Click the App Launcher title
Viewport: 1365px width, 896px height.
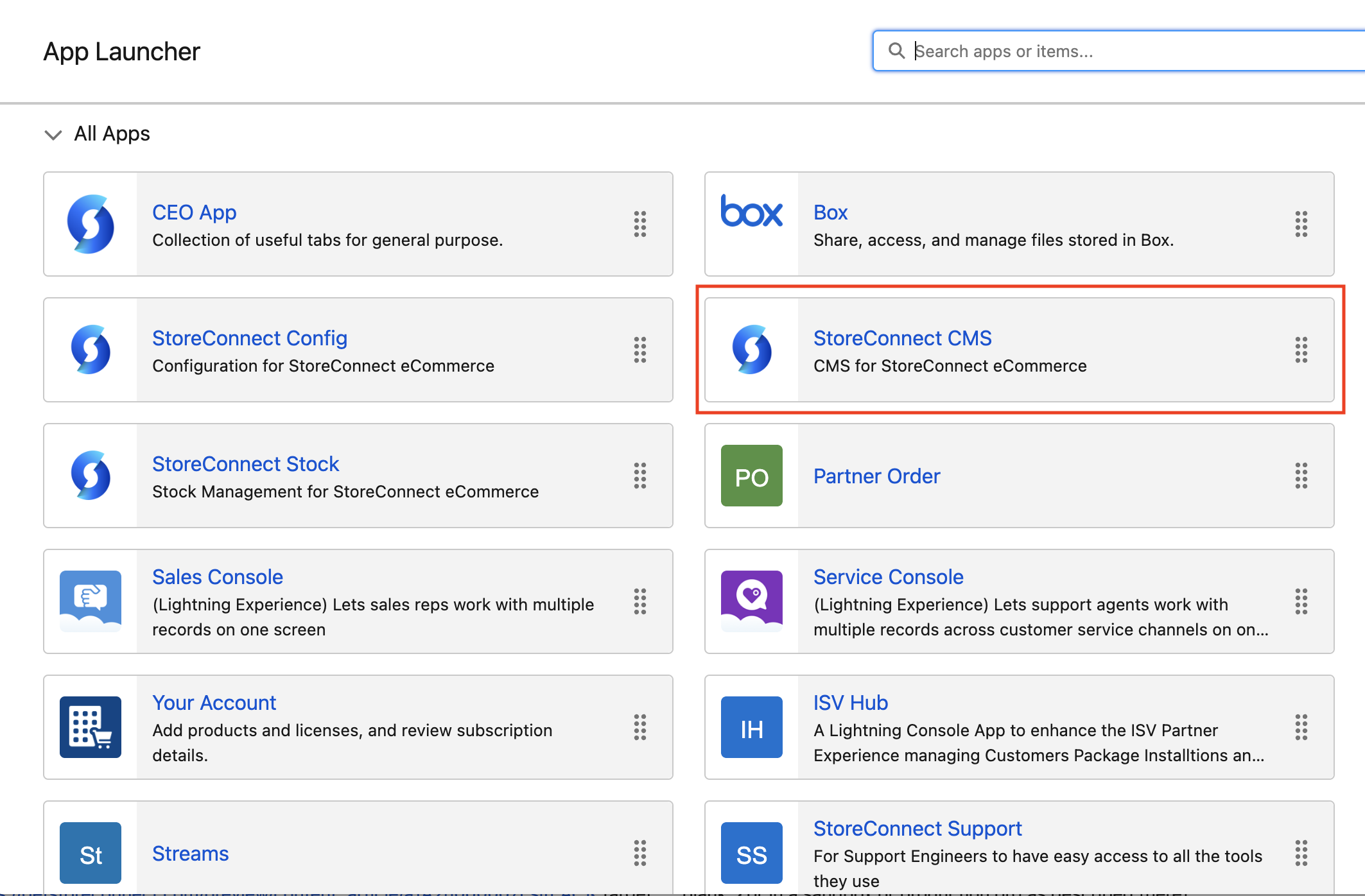point(122,51)
